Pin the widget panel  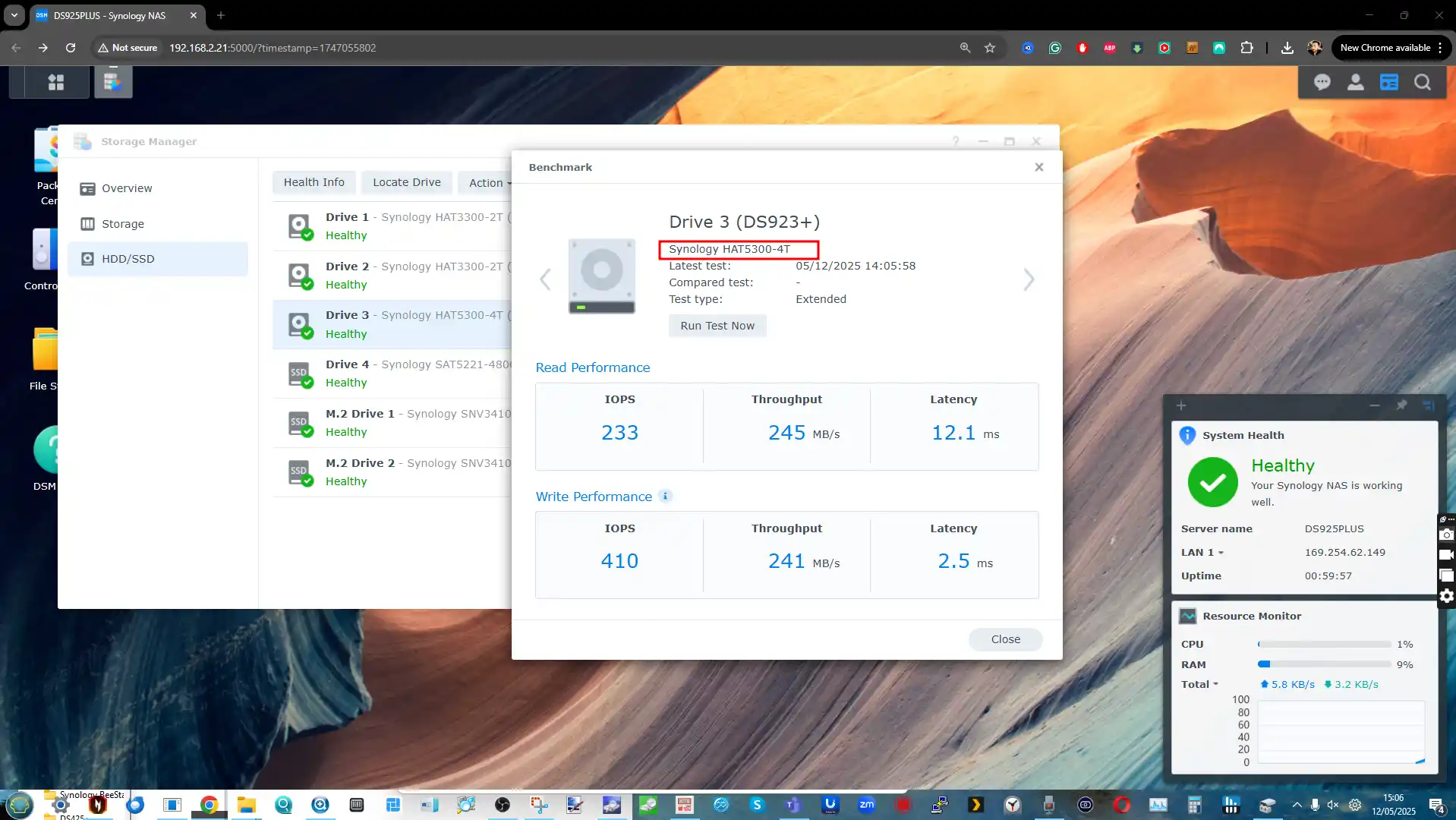tap(1401, 405)
